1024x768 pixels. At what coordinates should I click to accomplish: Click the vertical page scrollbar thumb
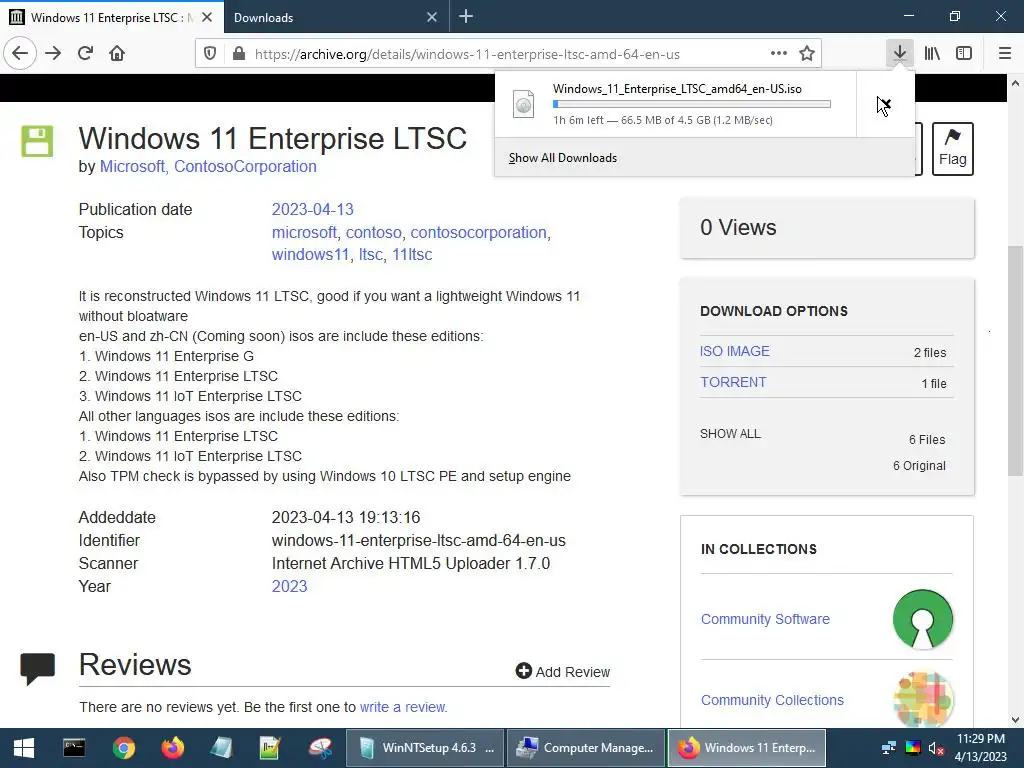click(x=1015, y=360)
